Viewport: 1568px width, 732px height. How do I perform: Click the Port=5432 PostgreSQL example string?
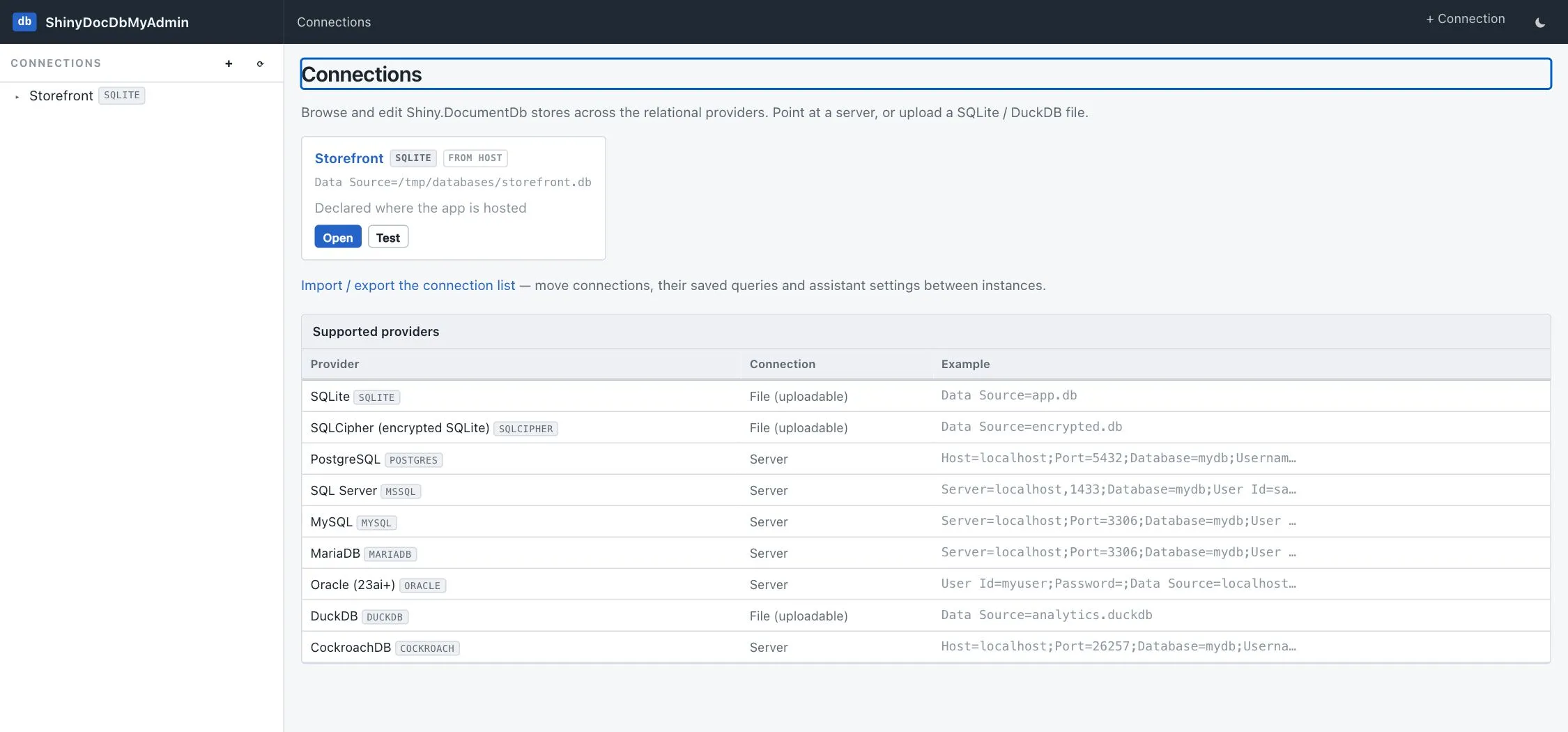point(1119,458)
